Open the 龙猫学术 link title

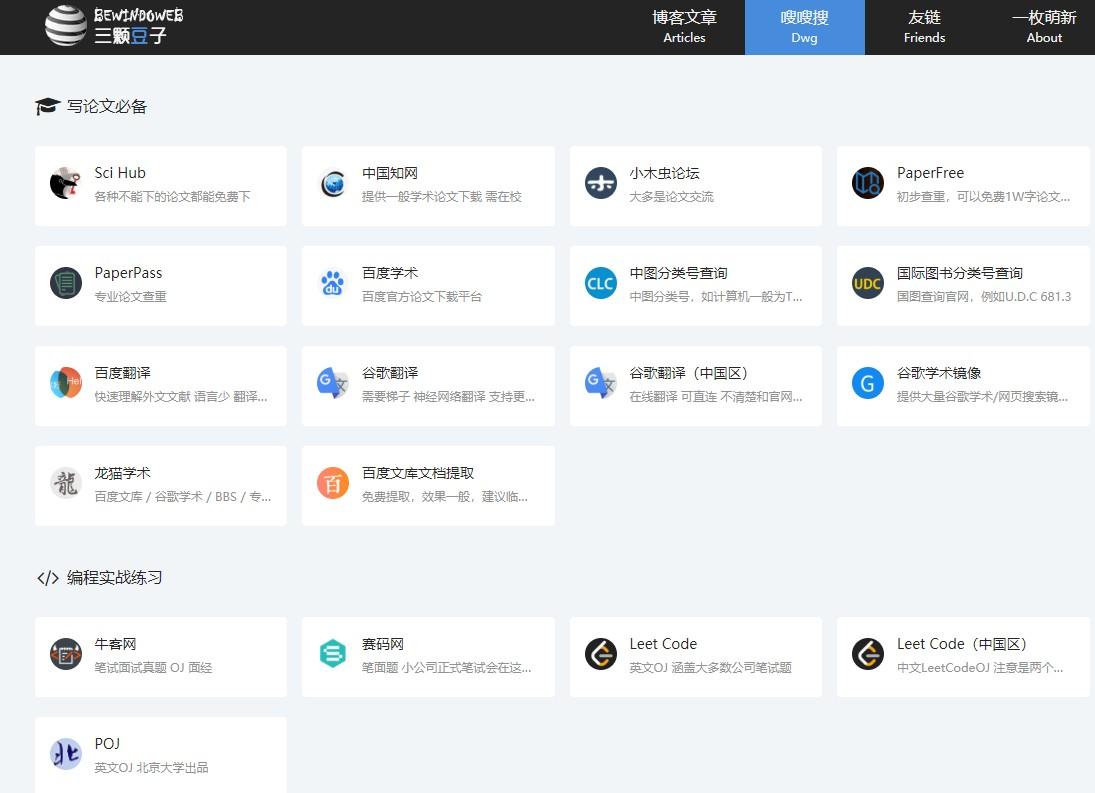click(x=122, y=473)
